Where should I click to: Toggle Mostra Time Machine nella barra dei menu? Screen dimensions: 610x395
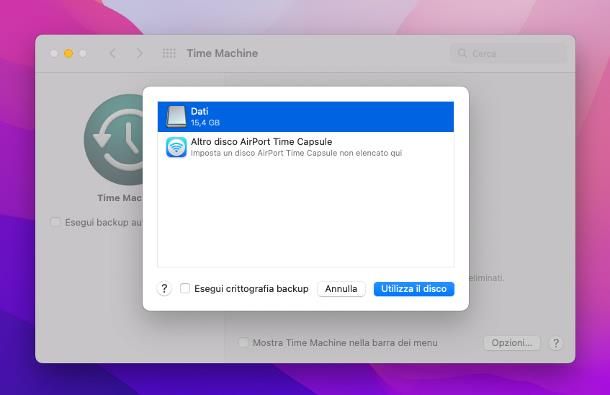coord(244,342)
